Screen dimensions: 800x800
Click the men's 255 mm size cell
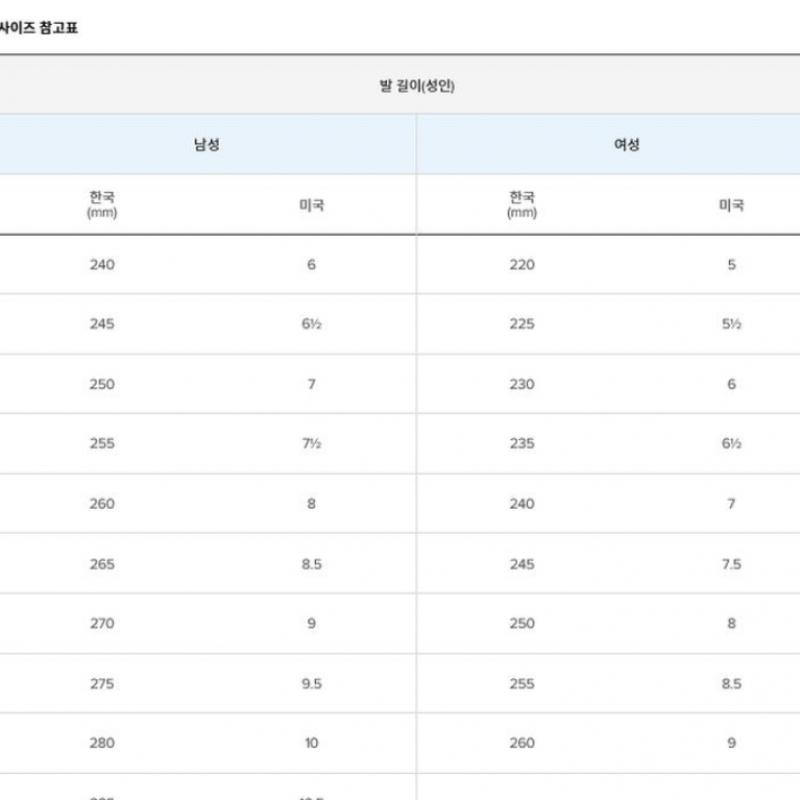point(102,444)
